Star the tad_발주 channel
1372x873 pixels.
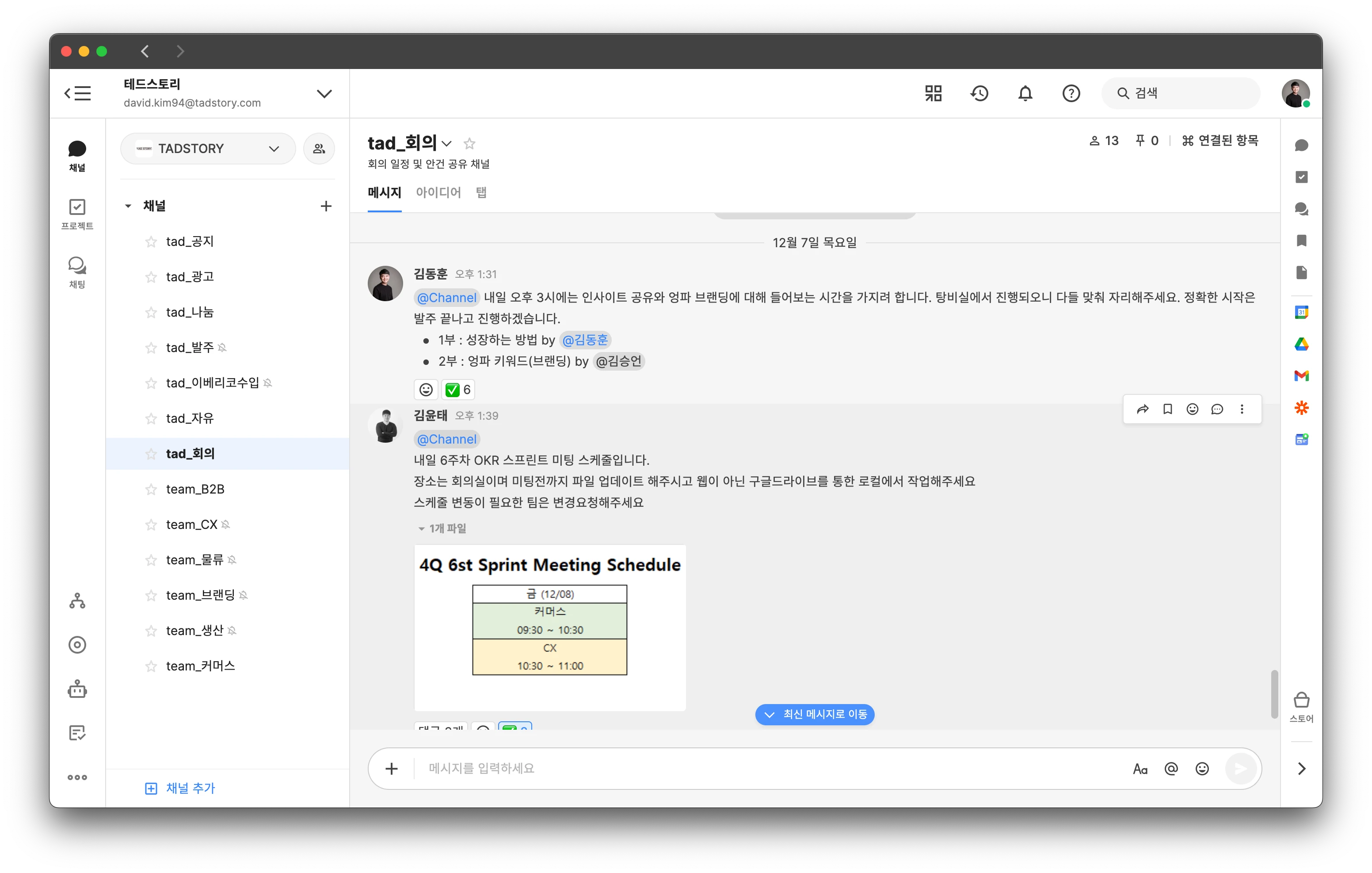pos(151,348)
